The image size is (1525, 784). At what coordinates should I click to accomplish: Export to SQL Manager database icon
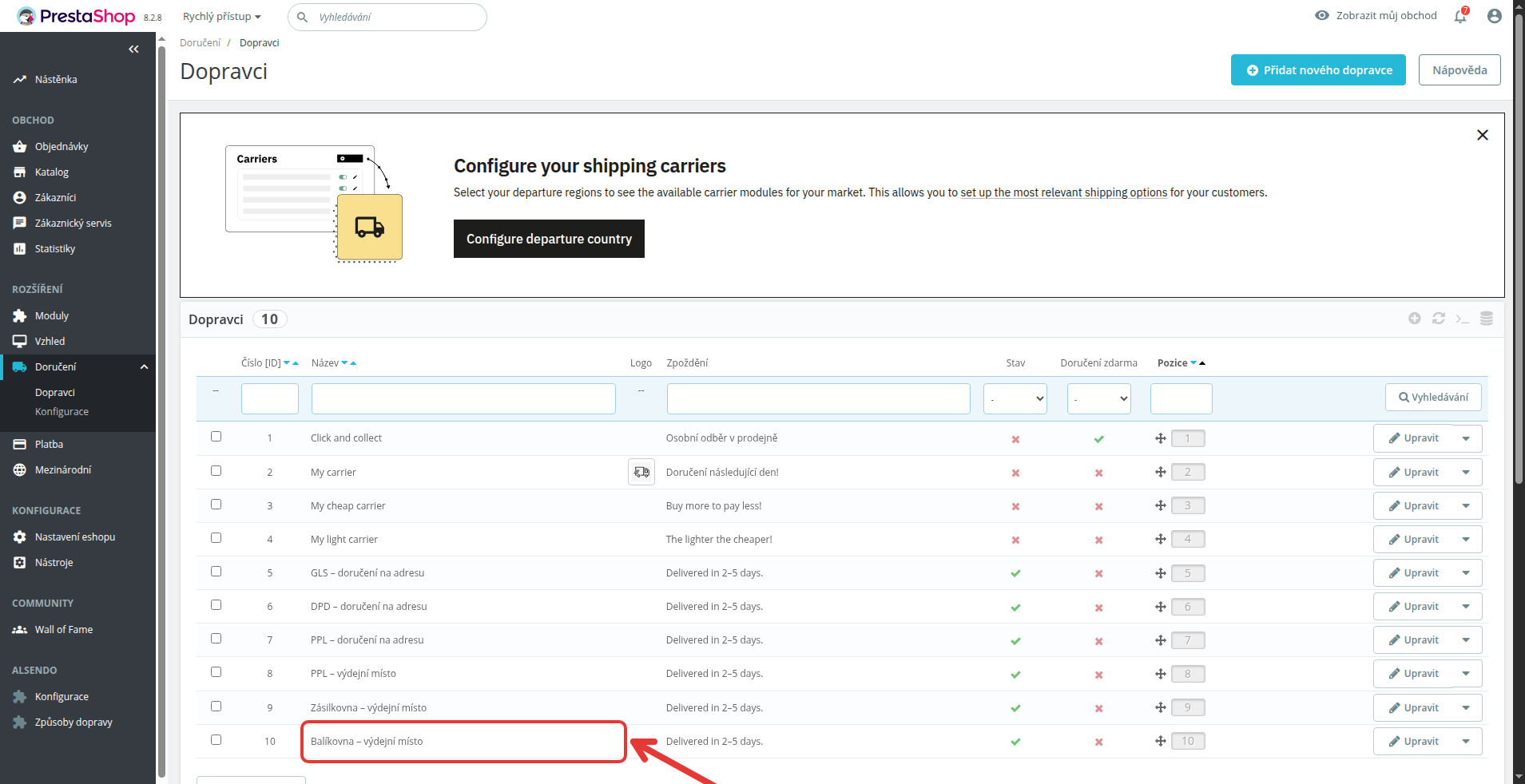(1486, 319)
